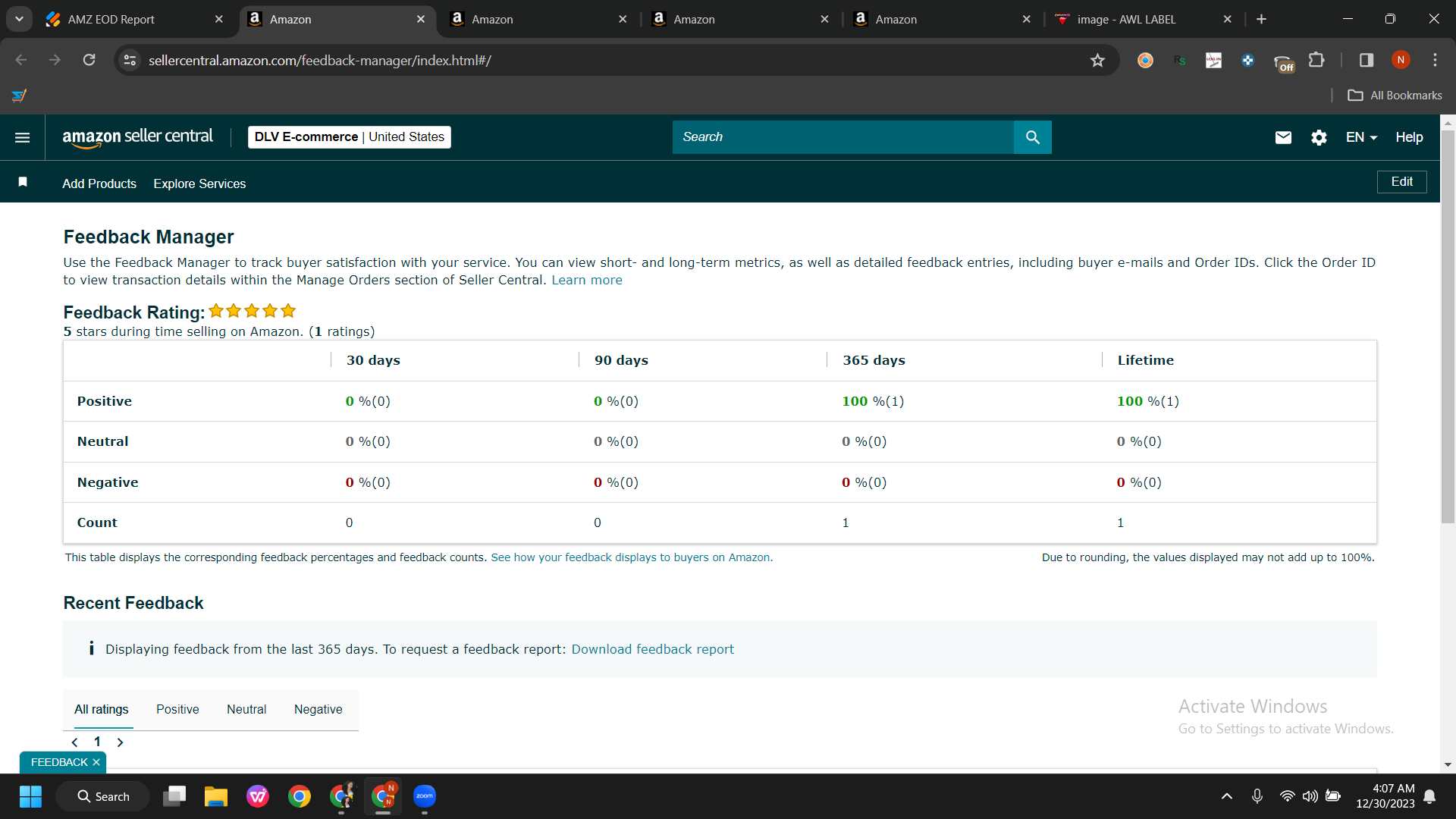Click the Explore Services link
This screenshot has height=819, width=1456.
pyautogui.click(x=199, y=184)
